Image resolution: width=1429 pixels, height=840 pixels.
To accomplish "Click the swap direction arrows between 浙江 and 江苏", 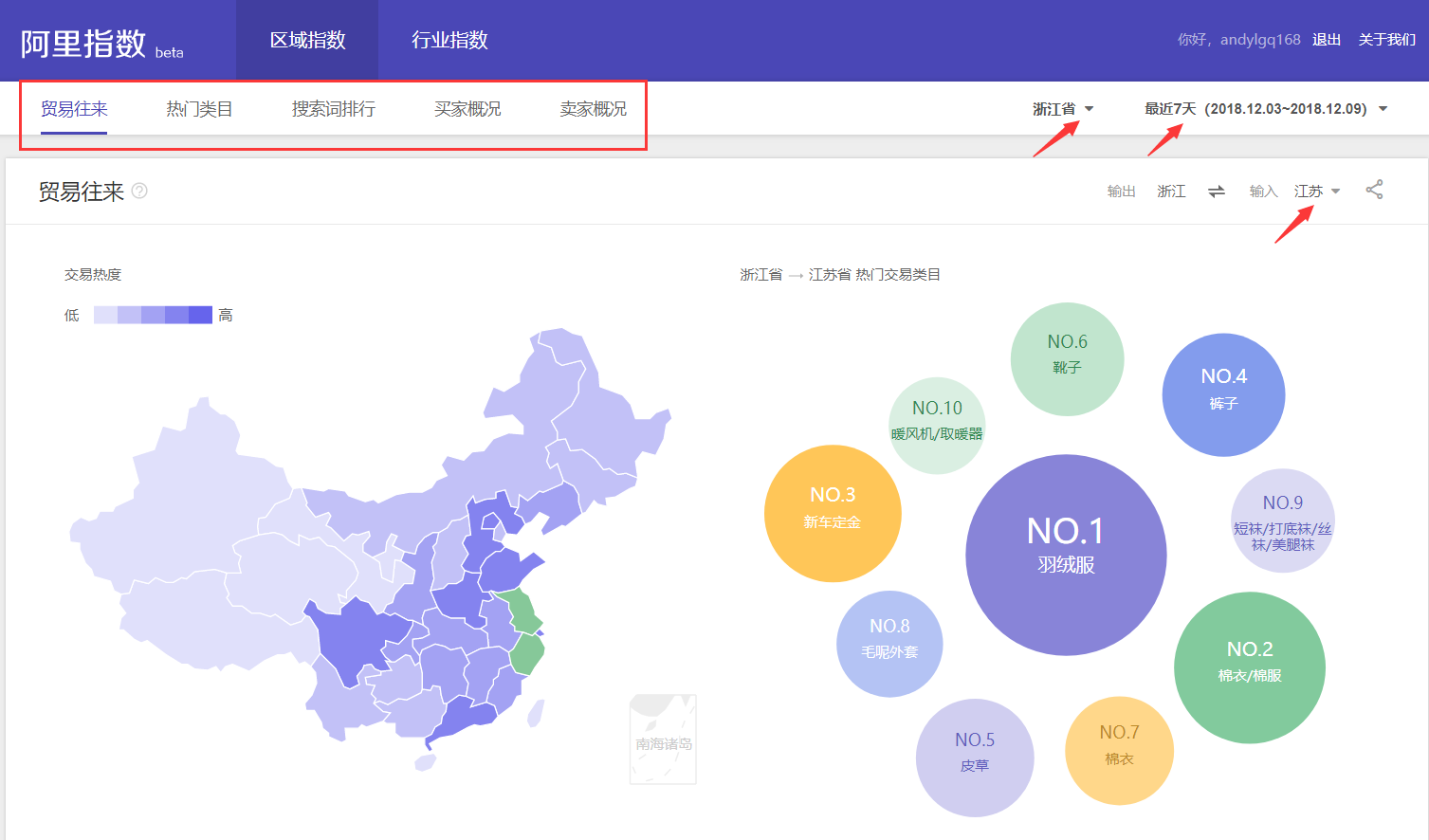I will (1217, 190).
